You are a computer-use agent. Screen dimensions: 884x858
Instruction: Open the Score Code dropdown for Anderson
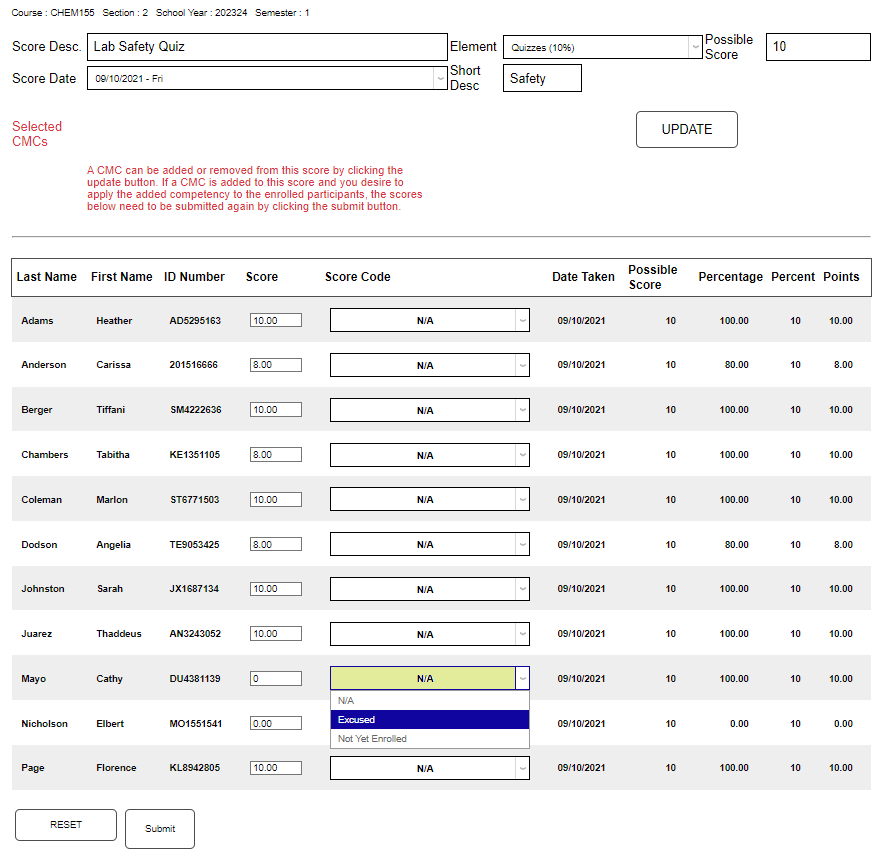tap(429, 364)
